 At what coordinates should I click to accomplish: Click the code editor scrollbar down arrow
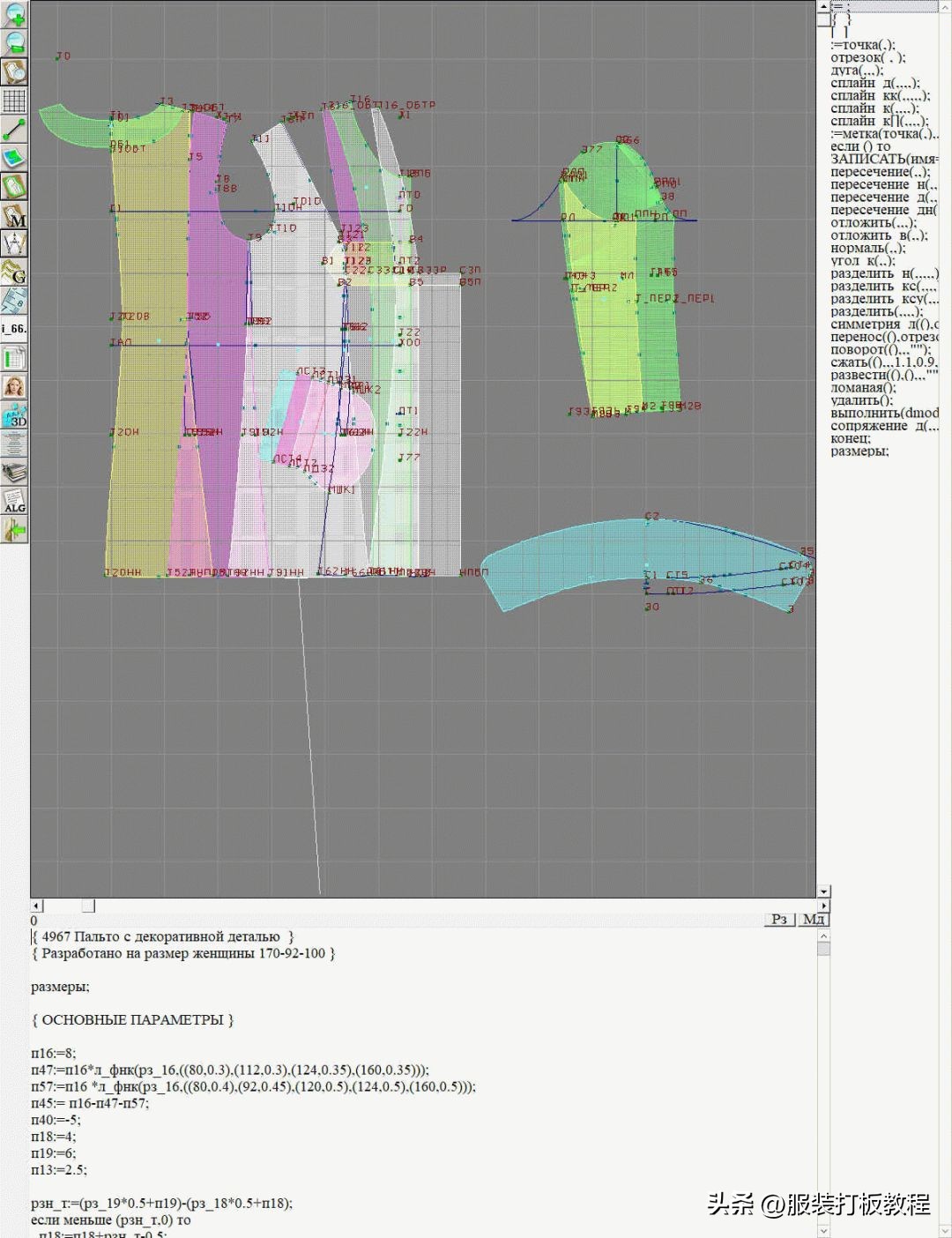[823, 1231]
